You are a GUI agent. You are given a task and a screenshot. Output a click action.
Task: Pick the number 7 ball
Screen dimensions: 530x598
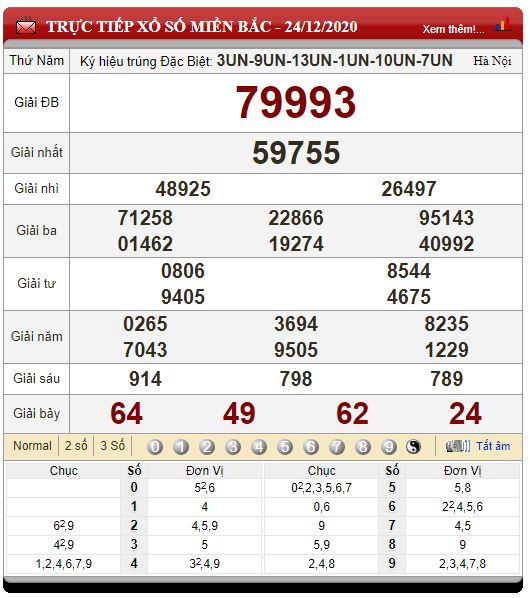(337, 447)
